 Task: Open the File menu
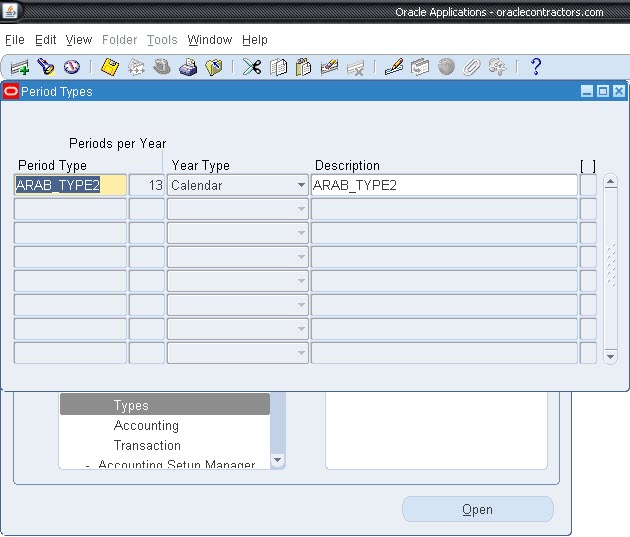[x=14, y=40]
